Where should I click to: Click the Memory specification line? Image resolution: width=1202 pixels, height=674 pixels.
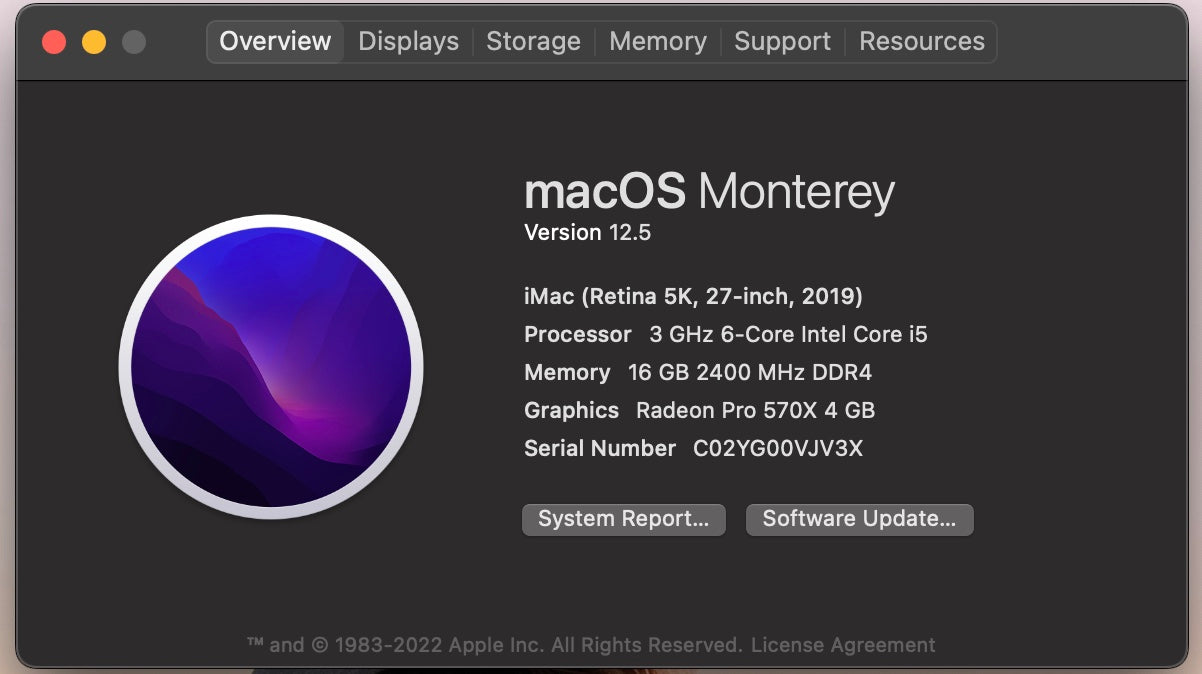pyautogui.click(x=698, y=372)
